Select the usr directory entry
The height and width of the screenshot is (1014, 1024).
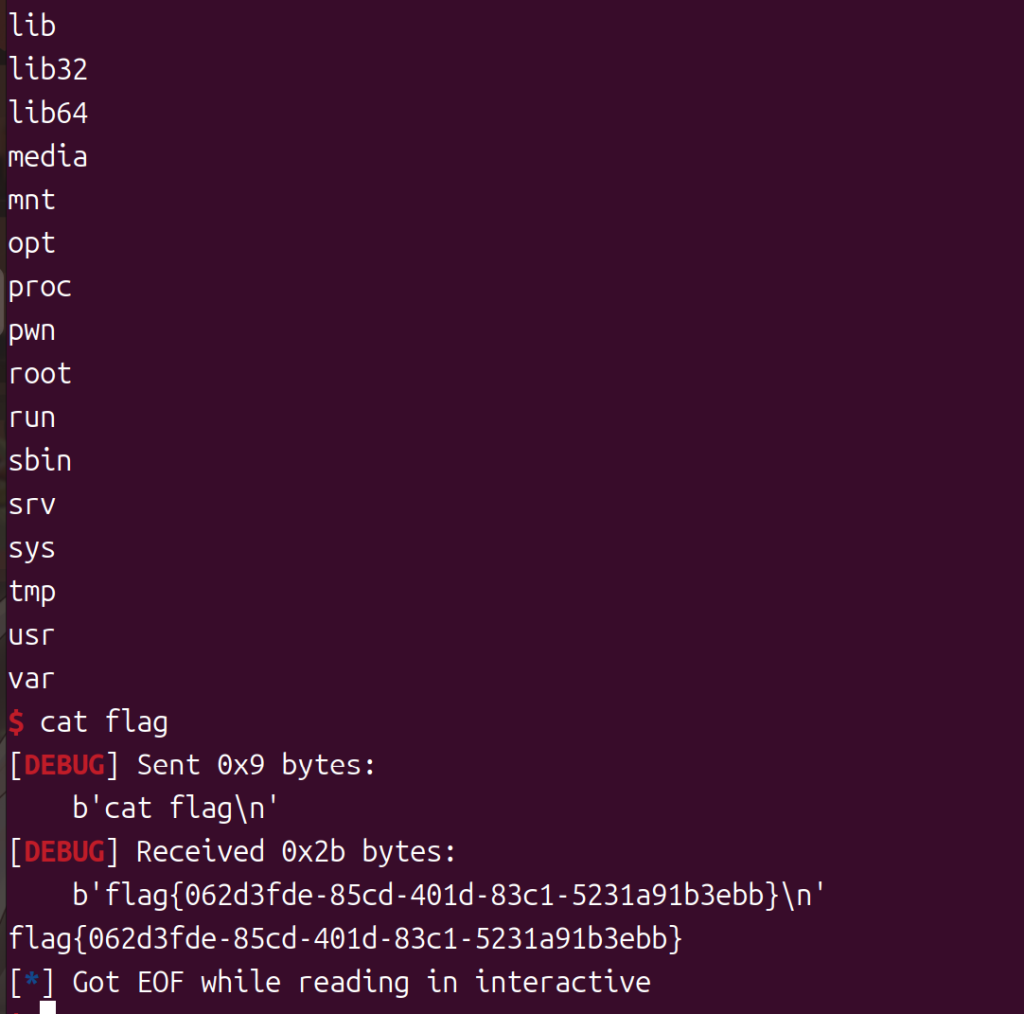[x=32, y=635]
